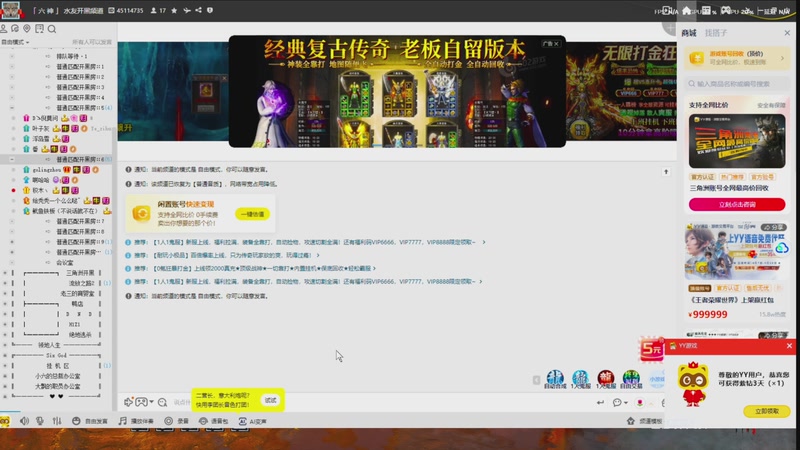This screenshot has height=450, width=800.
Task: Switch to the 商城 tab
Action: pos(689,33)
